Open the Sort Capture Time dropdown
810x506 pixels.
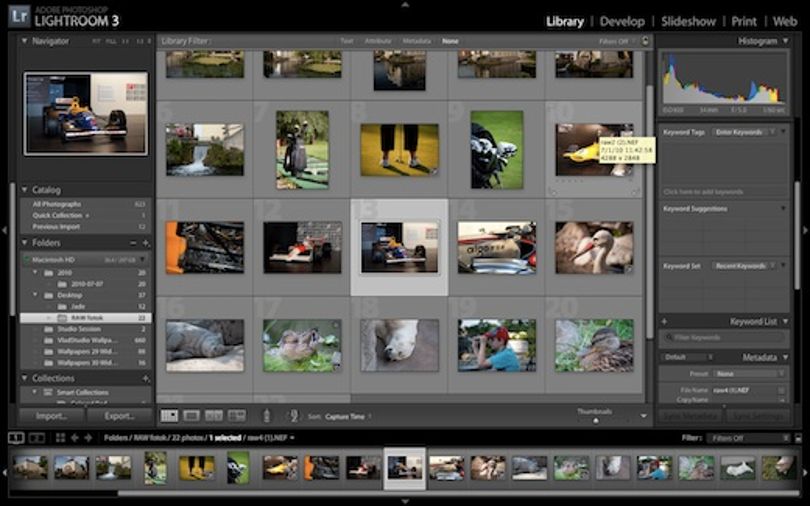click(x=348, y=416)
